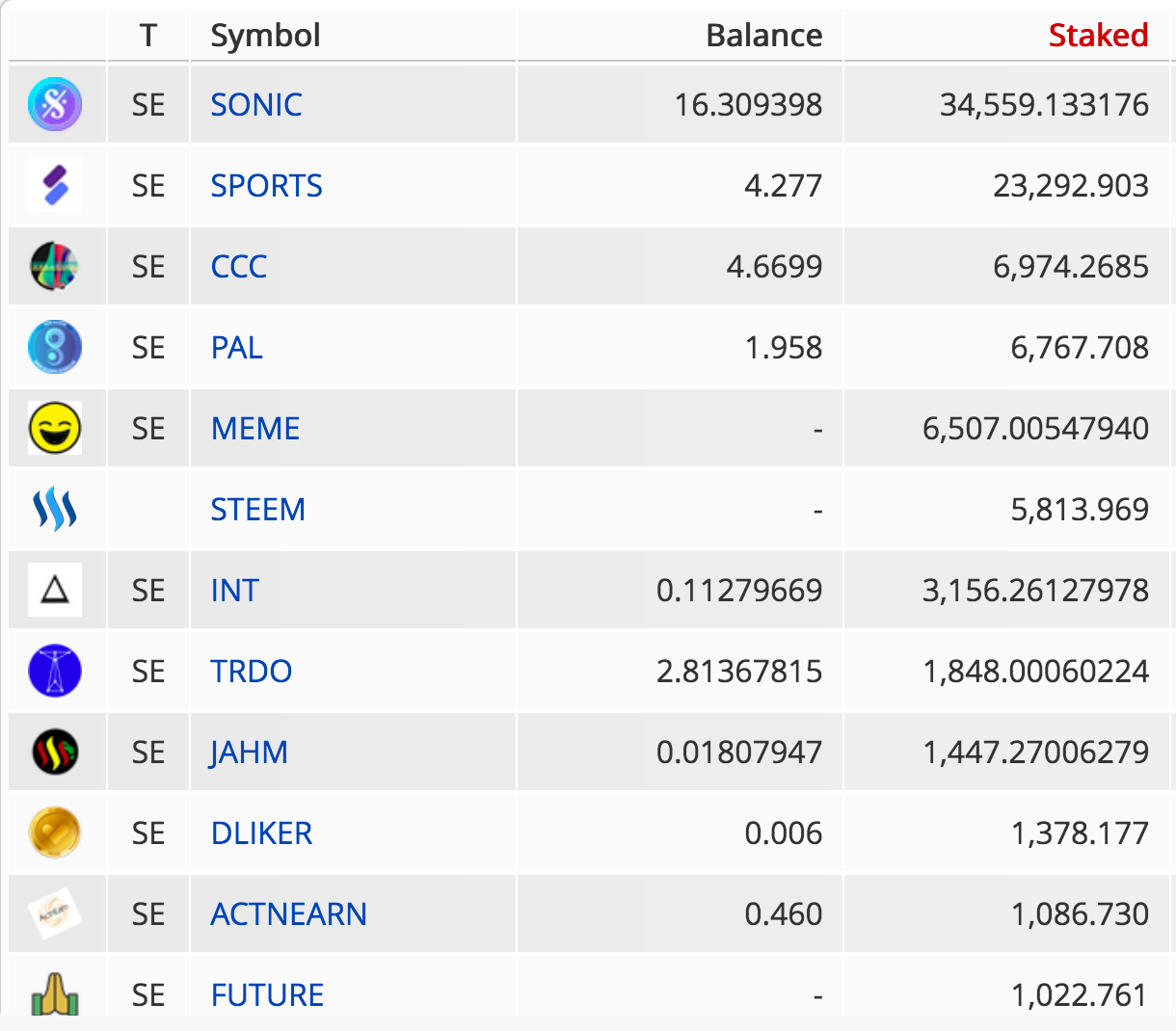Click the MEME laughing face icon

click(x=55, y=428)
